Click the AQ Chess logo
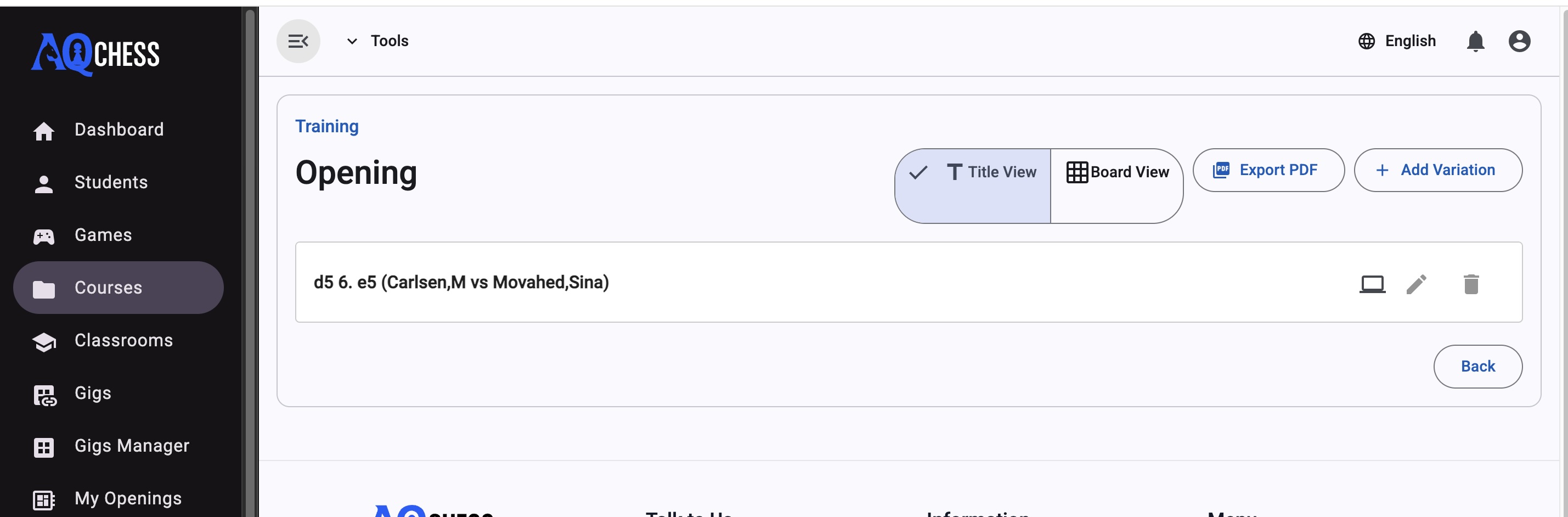Screen dimensions: 1568x517 tap(95, 54)
